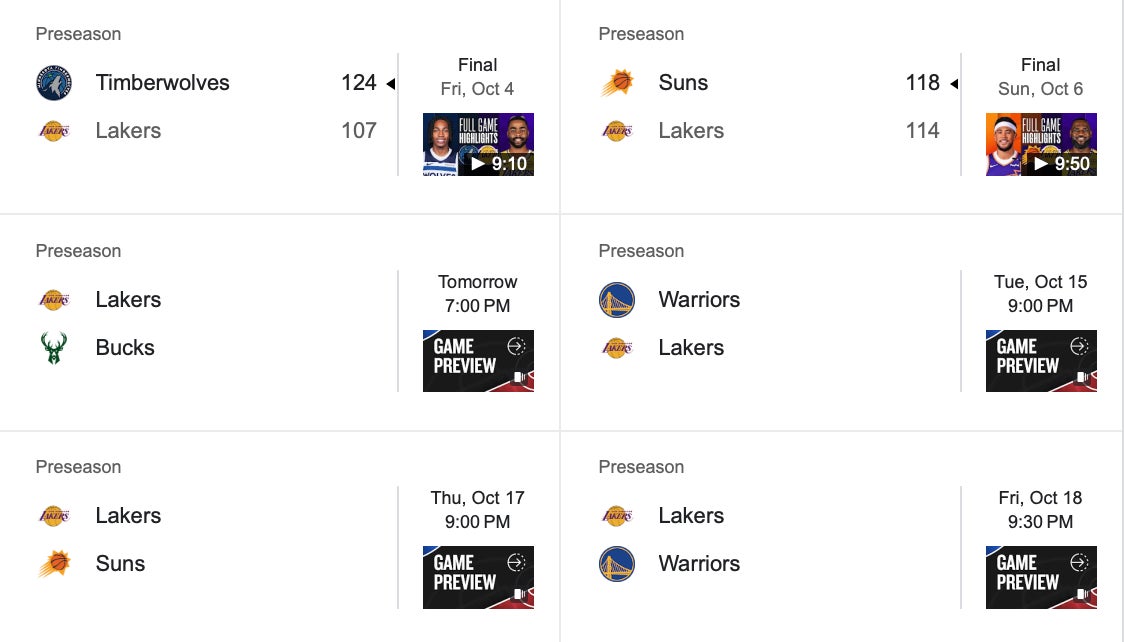Click the Tomorrow 7:00 PM game time
The height and width of the screenshot is (642, 1124).
click(x=478, y=294)
